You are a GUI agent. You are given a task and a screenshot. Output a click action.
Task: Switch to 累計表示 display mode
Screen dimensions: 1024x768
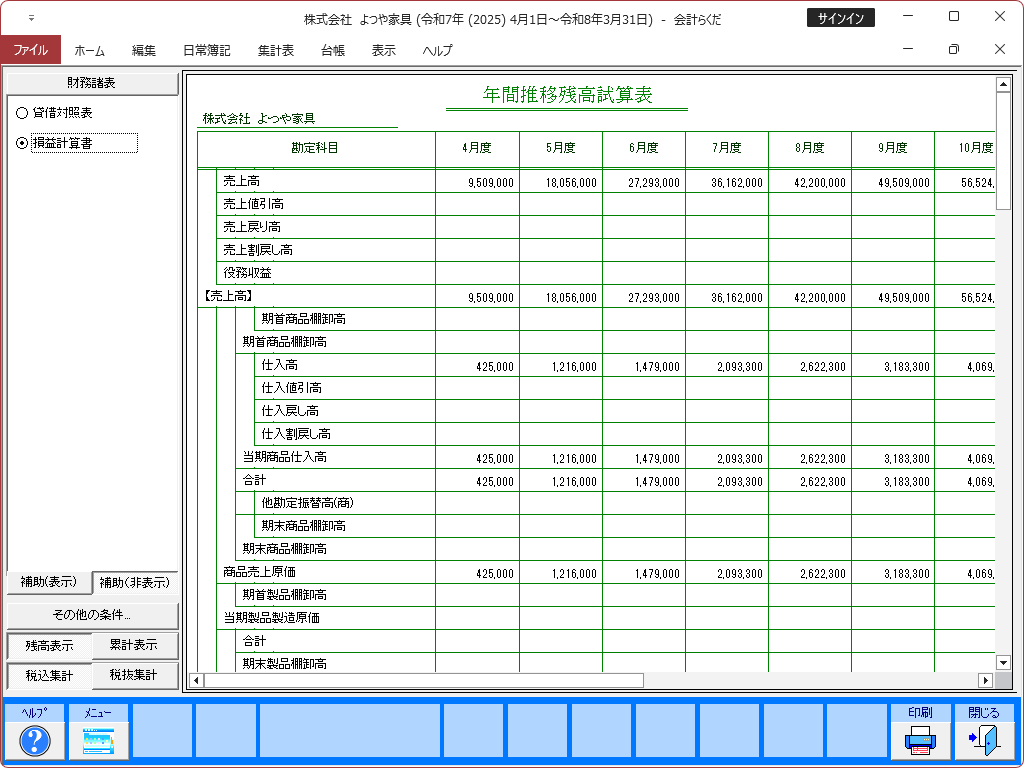pos(135,646)
